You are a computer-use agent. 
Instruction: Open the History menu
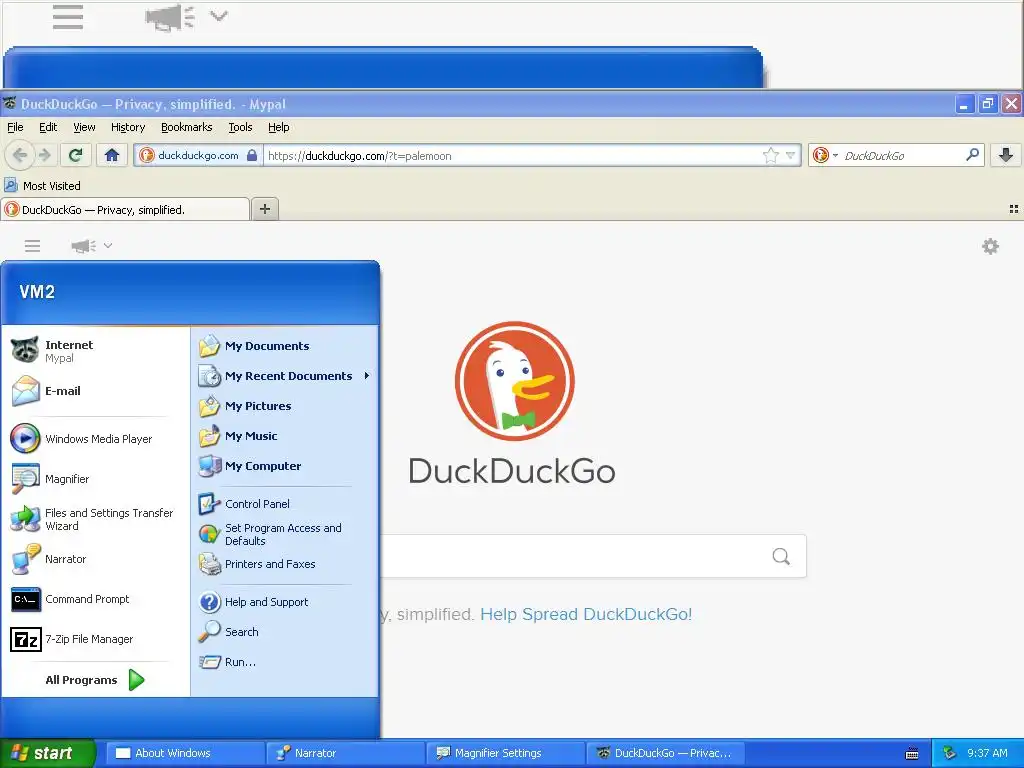pos(128,127)
